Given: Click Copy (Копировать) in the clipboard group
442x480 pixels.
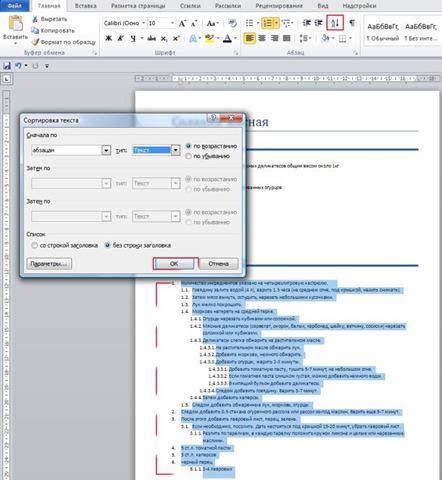Looking at the screenshot, I should pos(53,31).
